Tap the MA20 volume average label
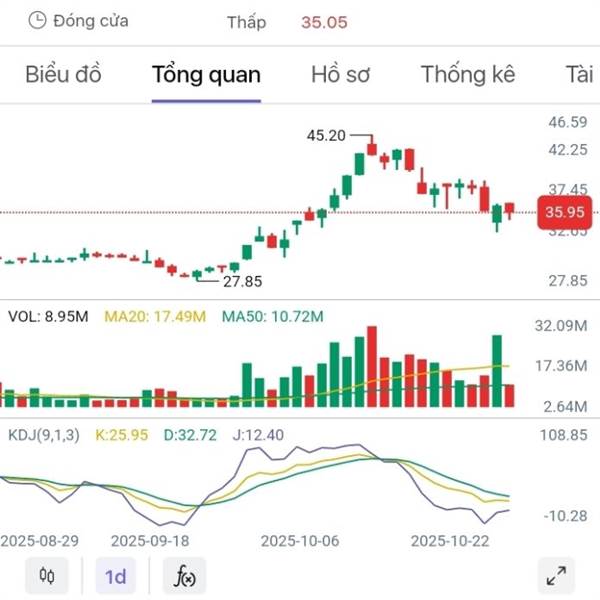 tap(156, 317)
